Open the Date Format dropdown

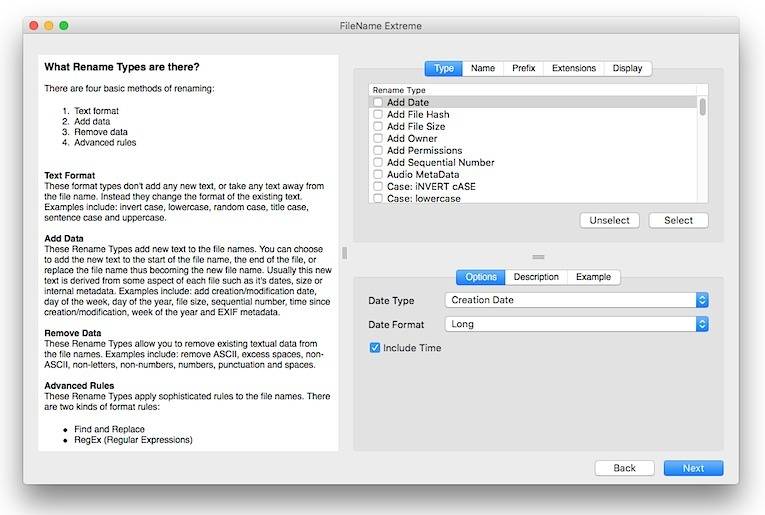[x=577, y=324]
